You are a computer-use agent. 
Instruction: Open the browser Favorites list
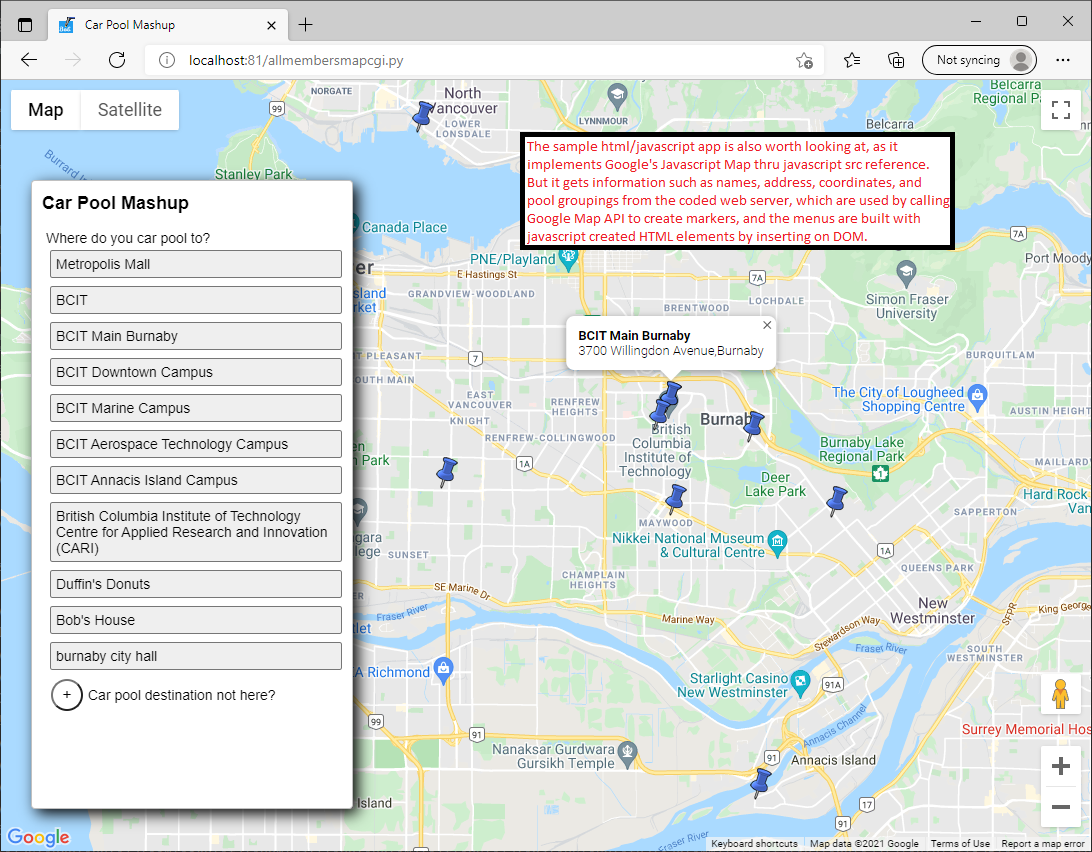(x=852, y=61)
